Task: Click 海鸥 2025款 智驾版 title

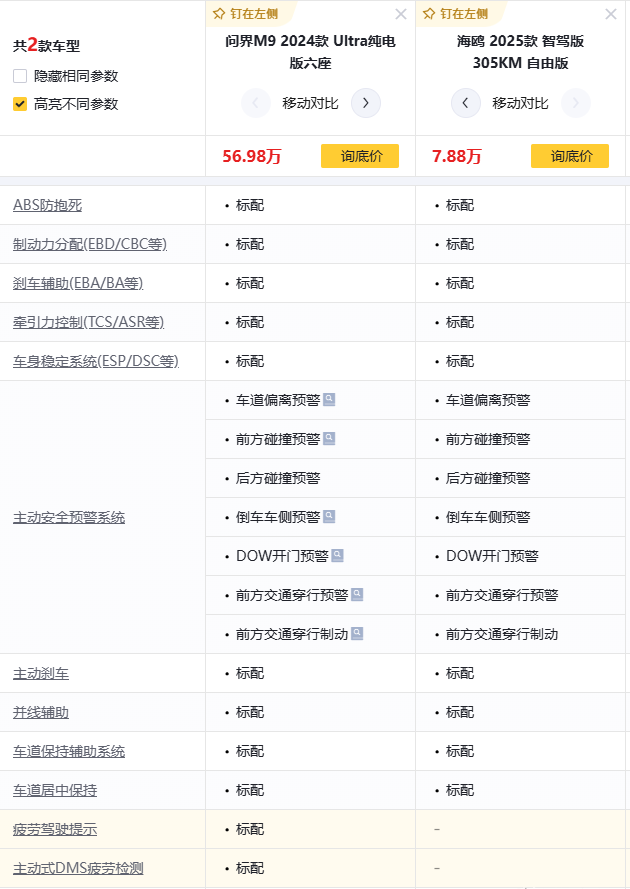Action: click(521, 52)
